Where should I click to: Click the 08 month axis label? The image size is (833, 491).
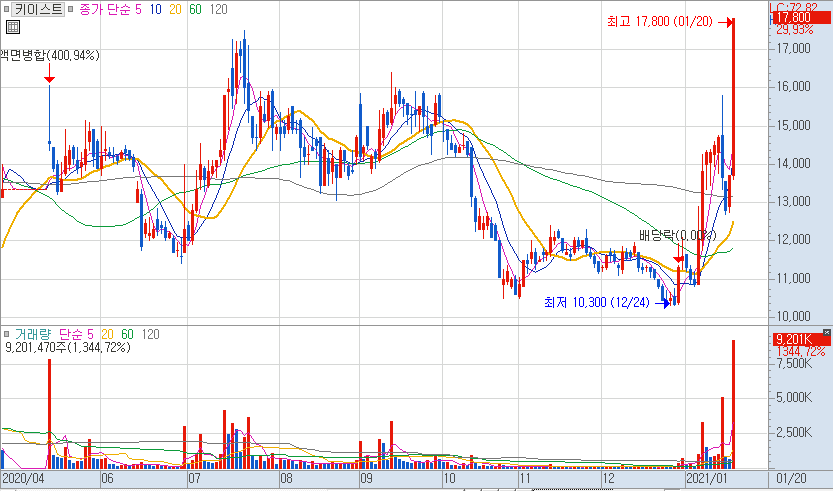click(286, 478)
